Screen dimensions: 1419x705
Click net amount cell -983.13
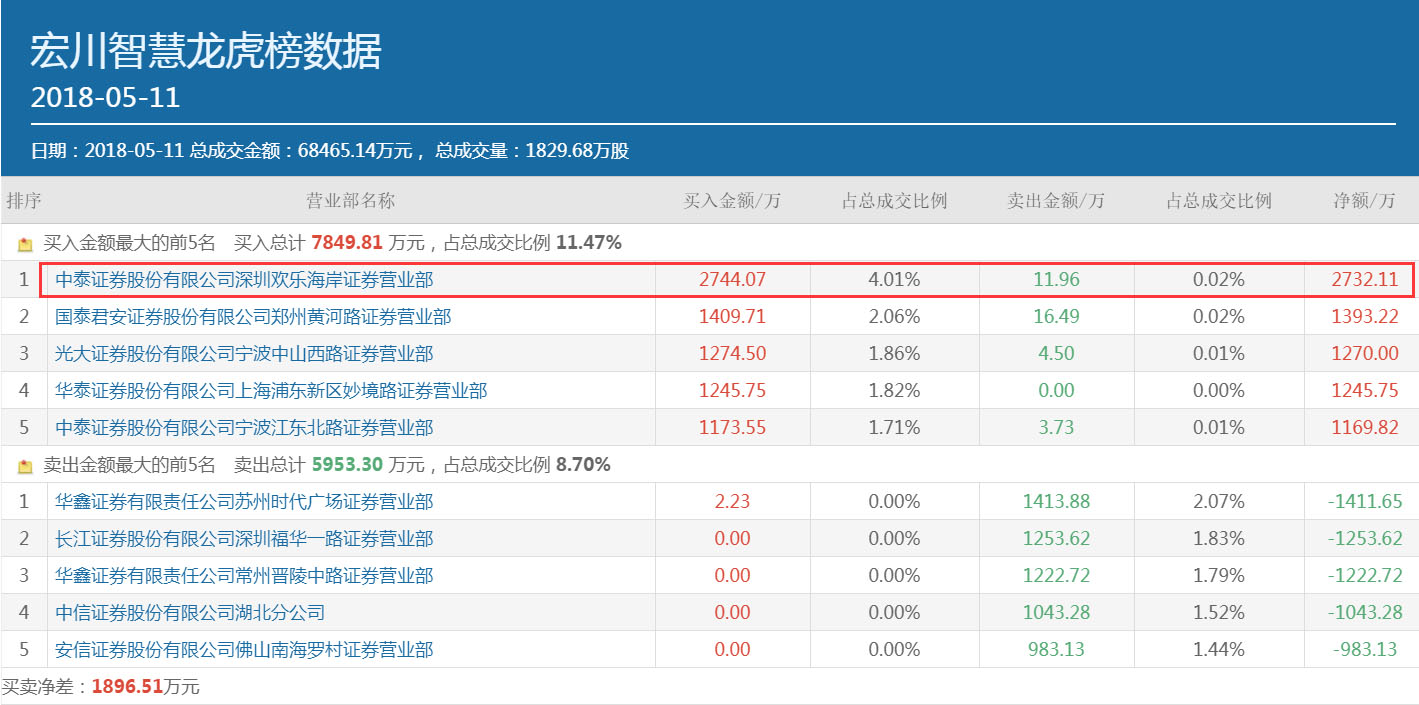(x=1364, y=650)
